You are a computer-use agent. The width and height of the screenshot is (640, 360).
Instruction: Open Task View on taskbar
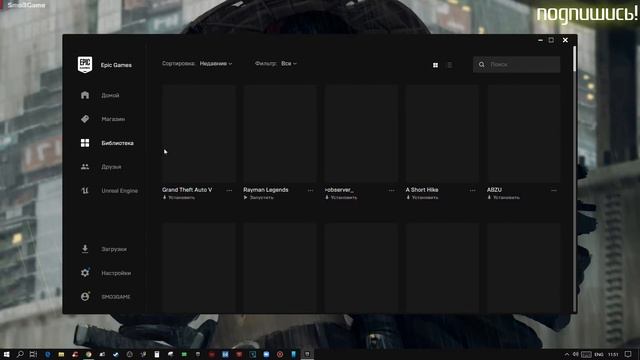point(33,354)
